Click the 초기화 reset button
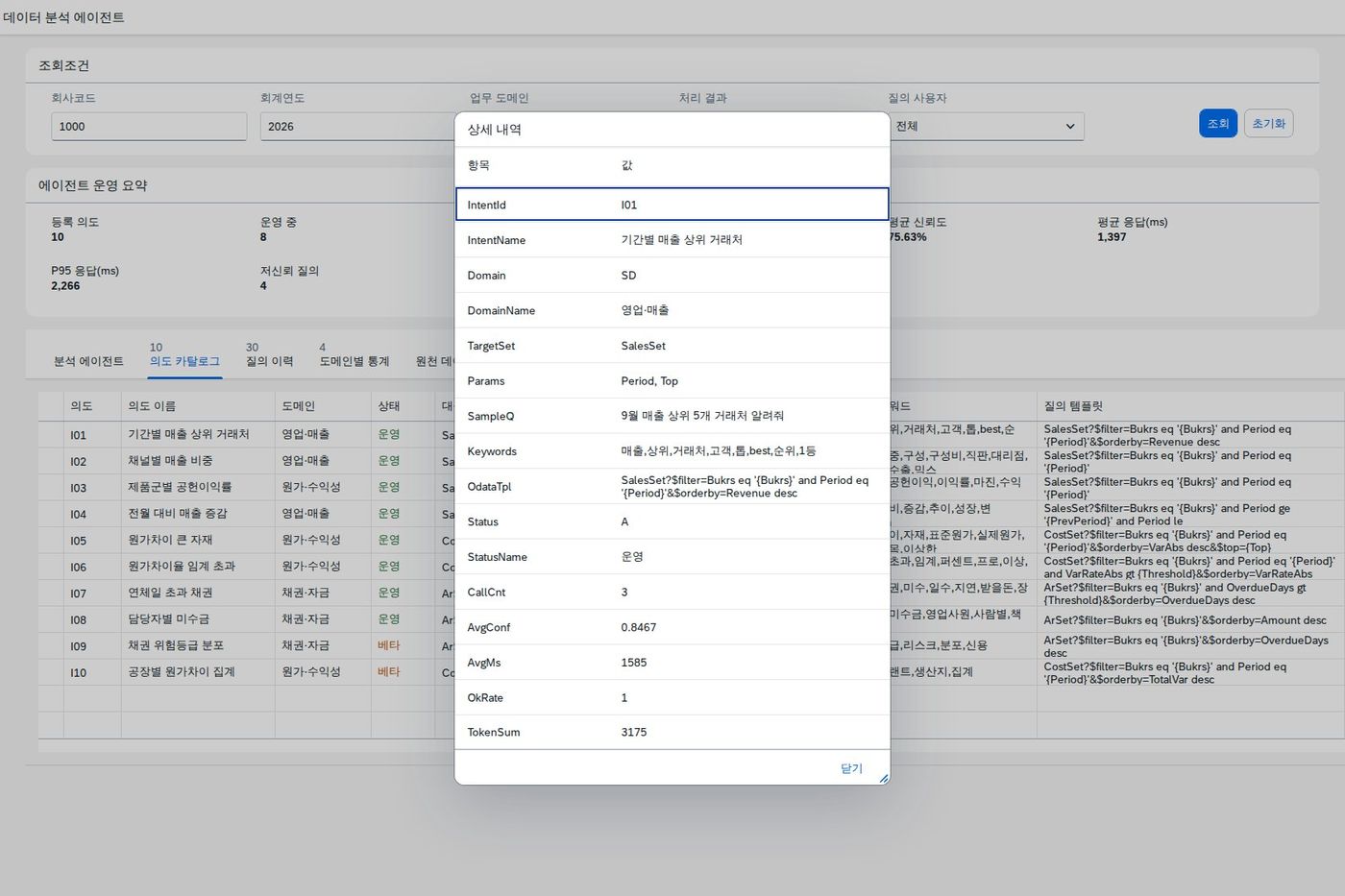Image resolution: width=1345 pixels, height=896 pixels. (1268, 123)
